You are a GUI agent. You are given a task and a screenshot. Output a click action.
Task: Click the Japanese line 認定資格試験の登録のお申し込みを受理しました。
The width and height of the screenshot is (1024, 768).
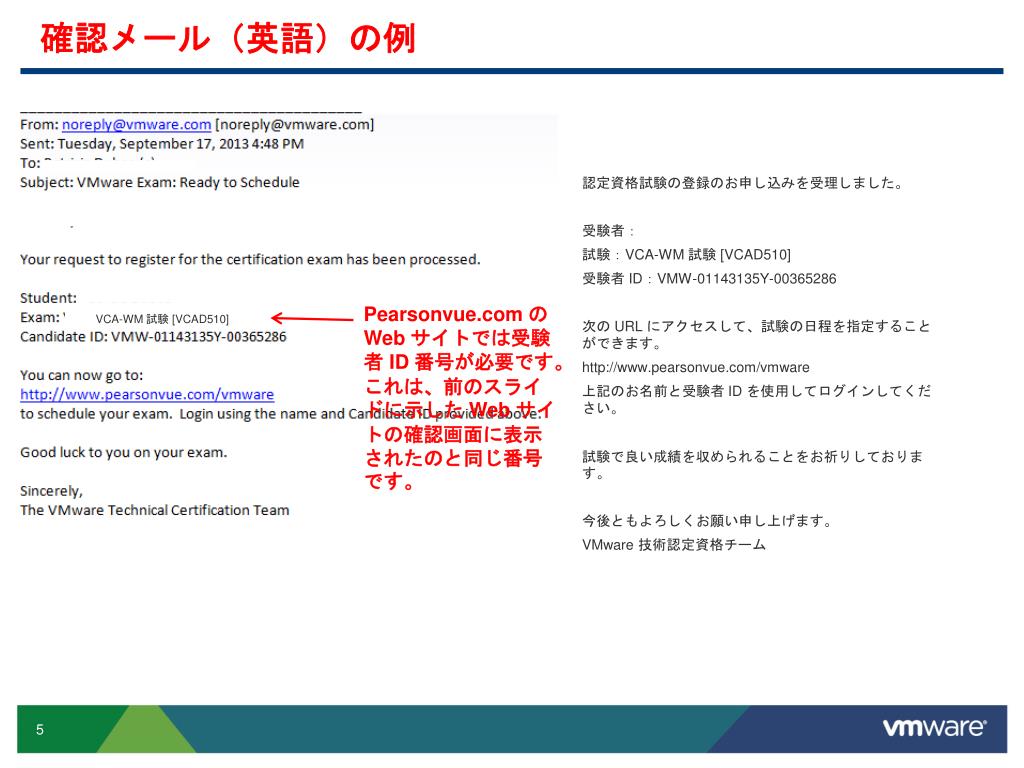click(743, 183)
